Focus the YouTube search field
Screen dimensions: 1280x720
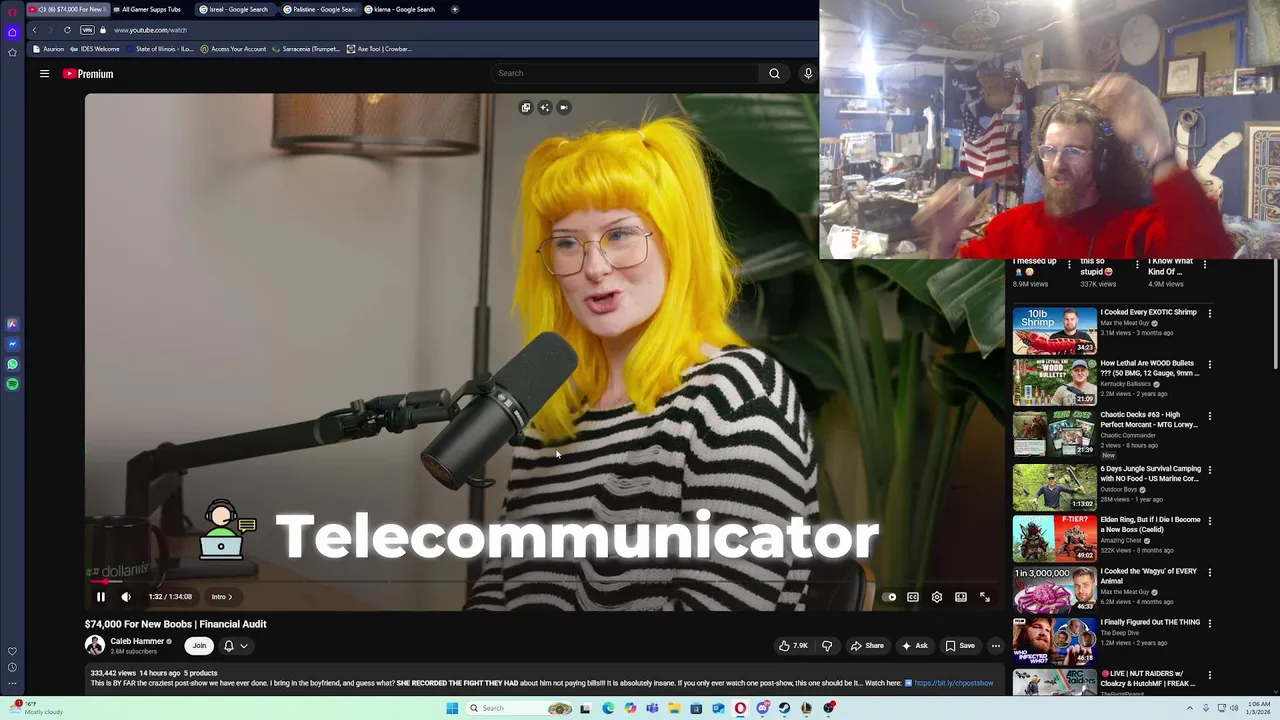(x=627, y=73)
